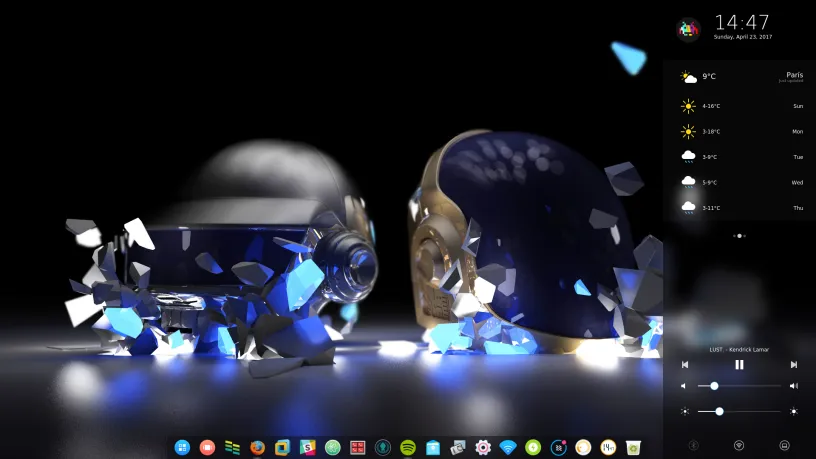
Task: Click the dim brightness sun icon
Action: (x=685, y=411)
